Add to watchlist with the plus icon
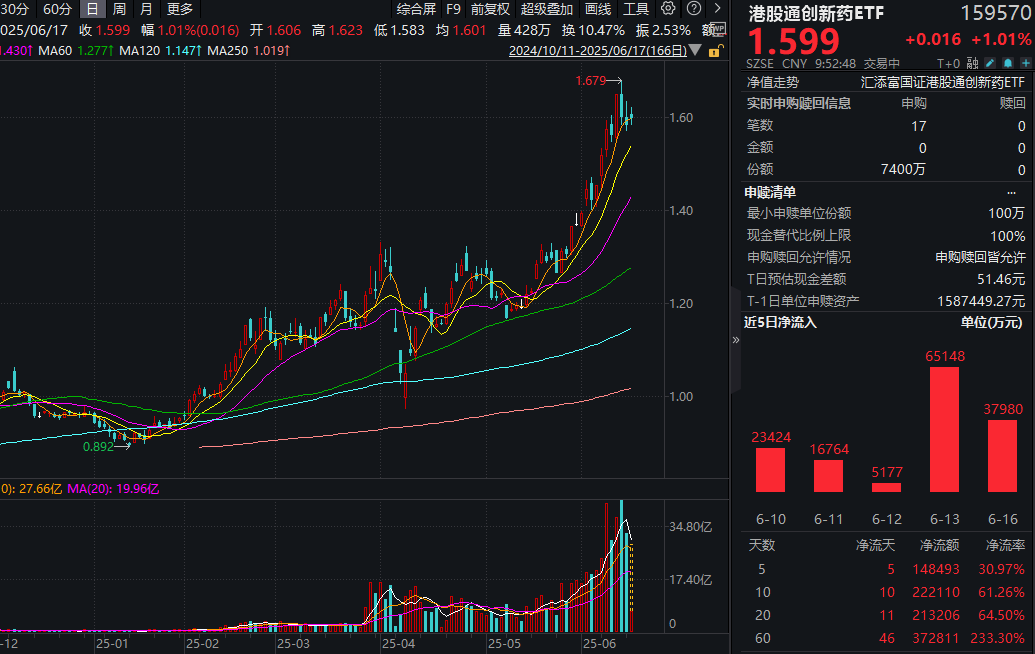The width and height of the screenshot is (1035, 654). pyautogui.click(x=1026, y=62)
